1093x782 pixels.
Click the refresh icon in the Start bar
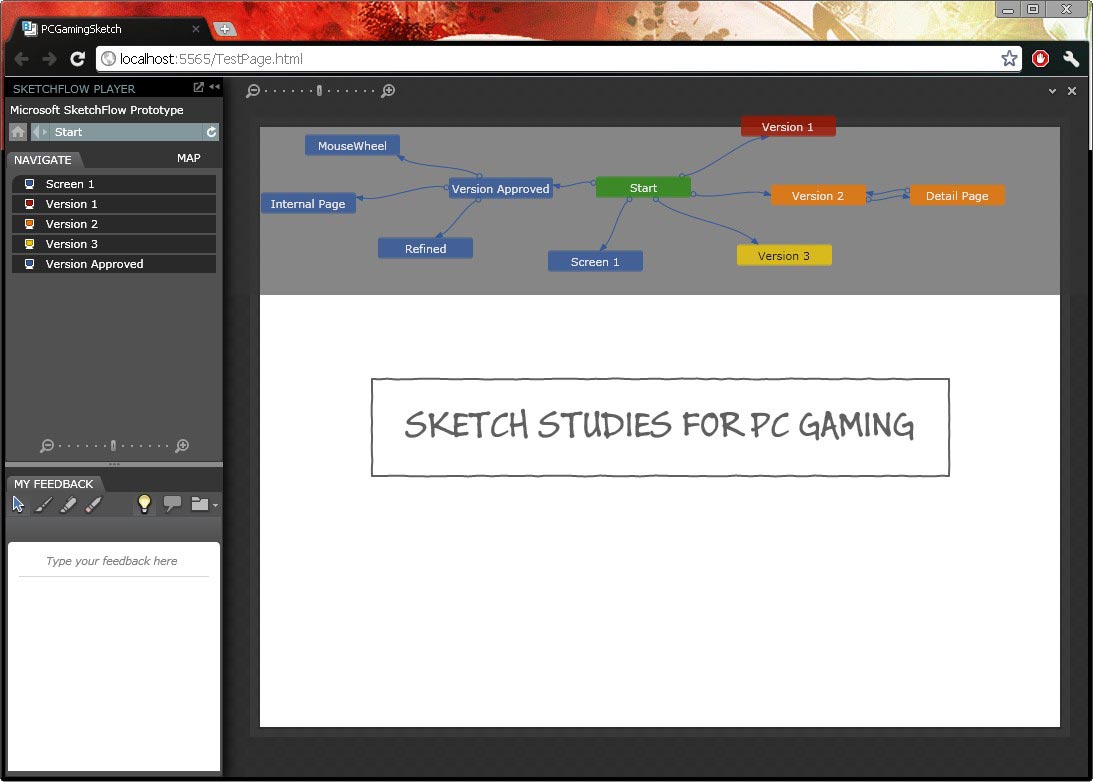point(211,132)
